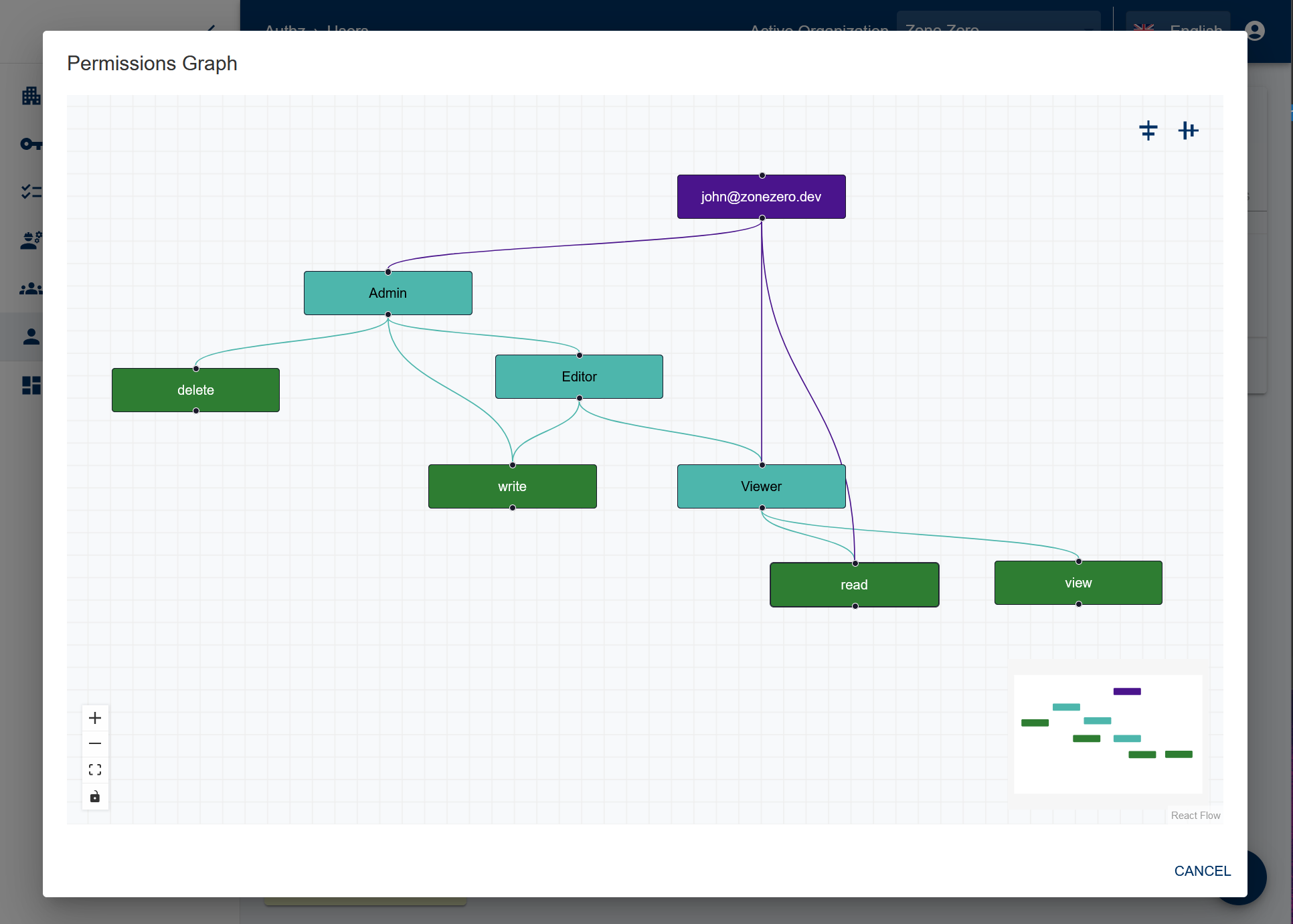
Task: Zoom in on the permissions graph
Action: tap(95, 718)
